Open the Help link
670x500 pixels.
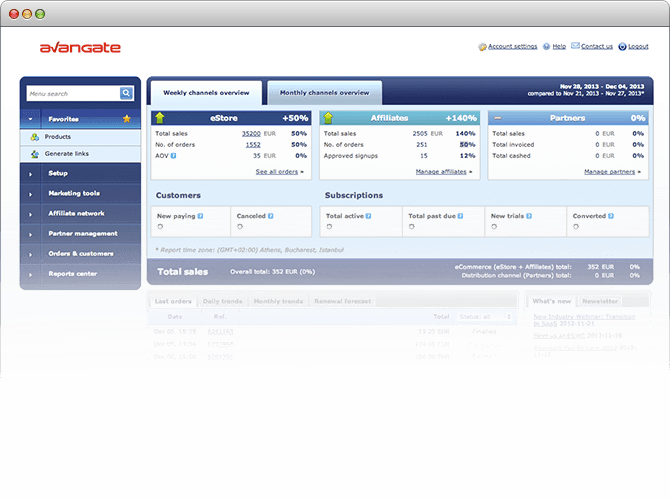pos(559,47)
